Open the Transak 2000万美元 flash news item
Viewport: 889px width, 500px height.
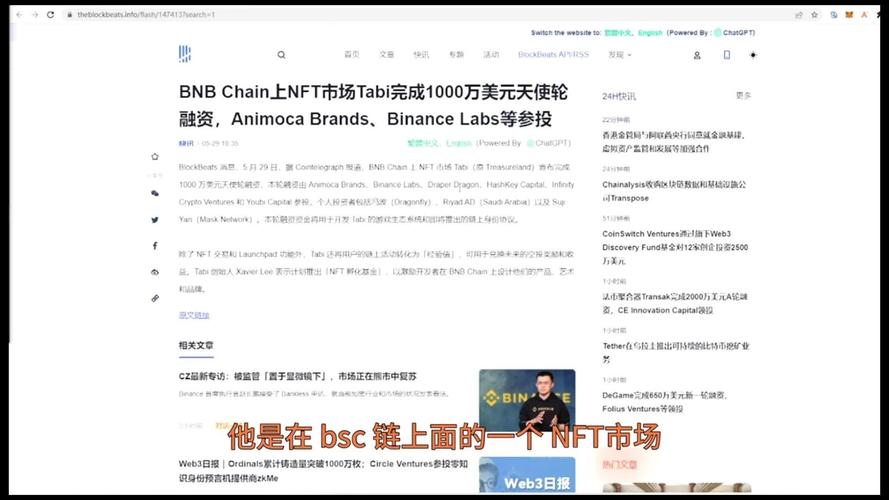(x=675, y=303)
